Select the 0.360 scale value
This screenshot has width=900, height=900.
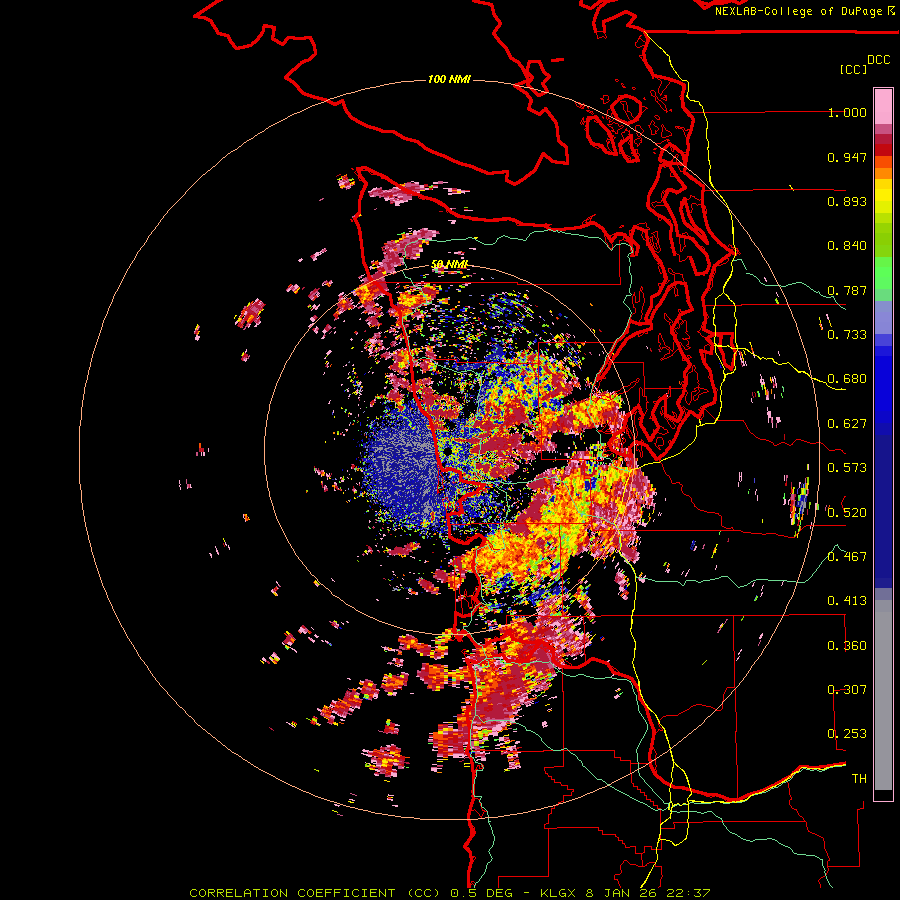(847, 645)
